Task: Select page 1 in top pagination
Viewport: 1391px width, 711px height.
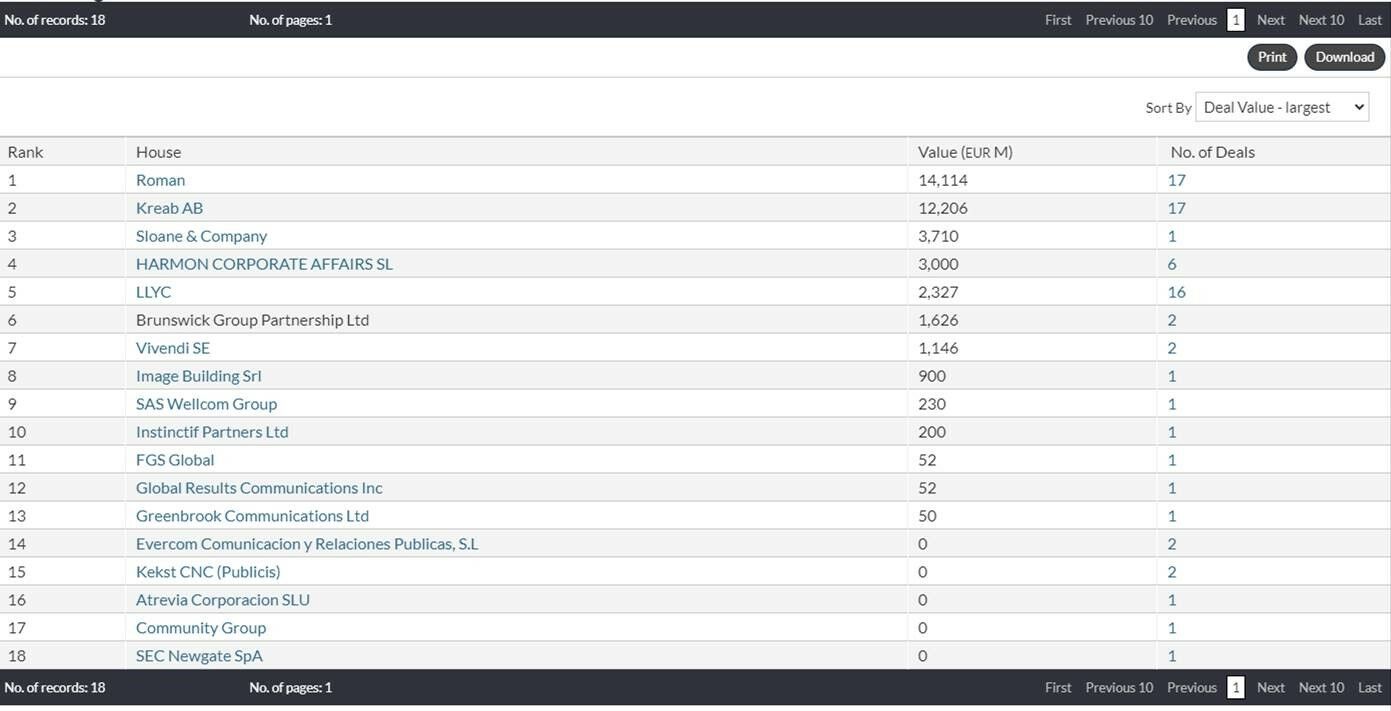Action: coord(1236,20)
